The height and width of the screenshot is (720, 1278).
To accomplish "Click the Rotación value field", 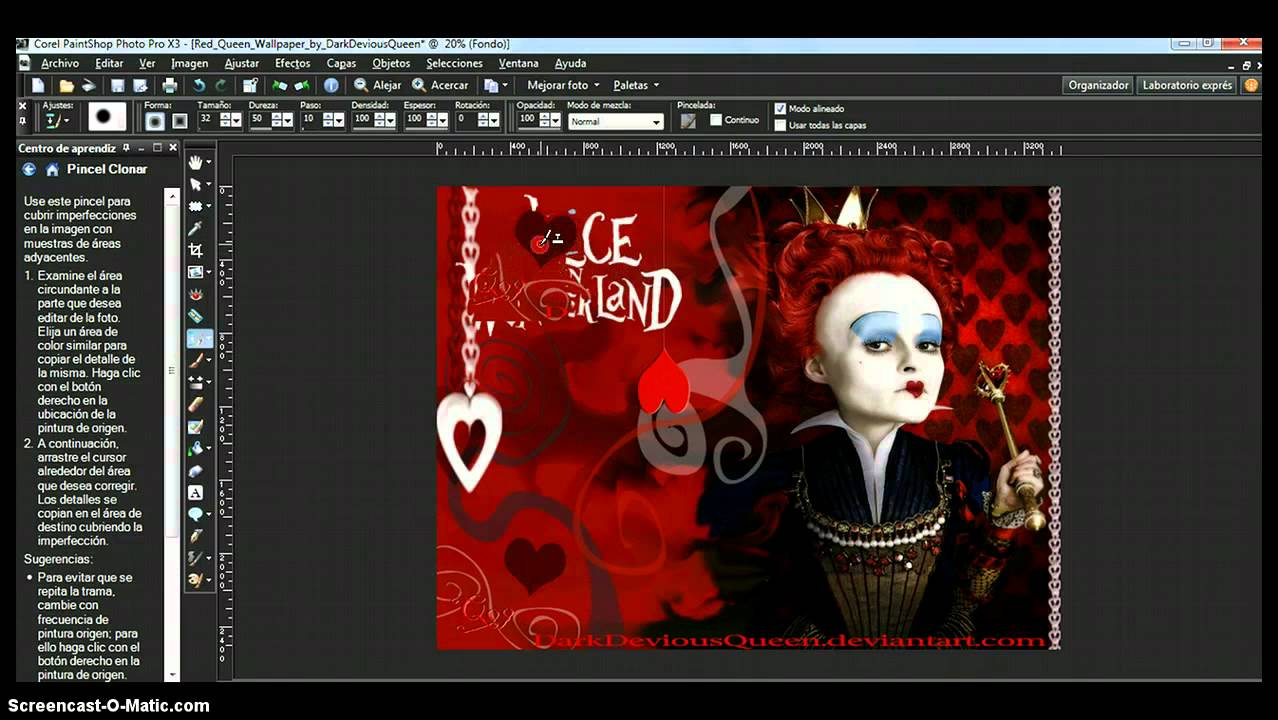I will [x=465, y=119].
